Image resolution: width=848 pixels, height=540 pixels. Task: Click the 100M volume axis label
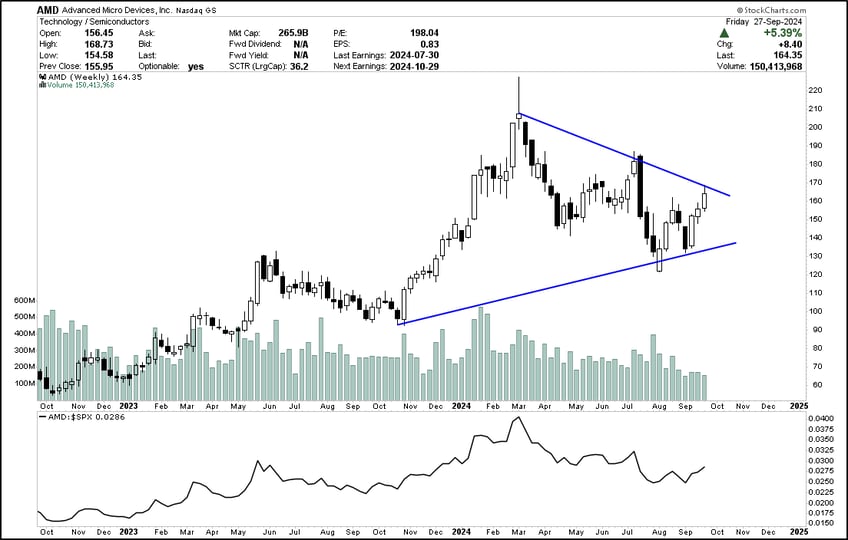[x=25, y=383]
